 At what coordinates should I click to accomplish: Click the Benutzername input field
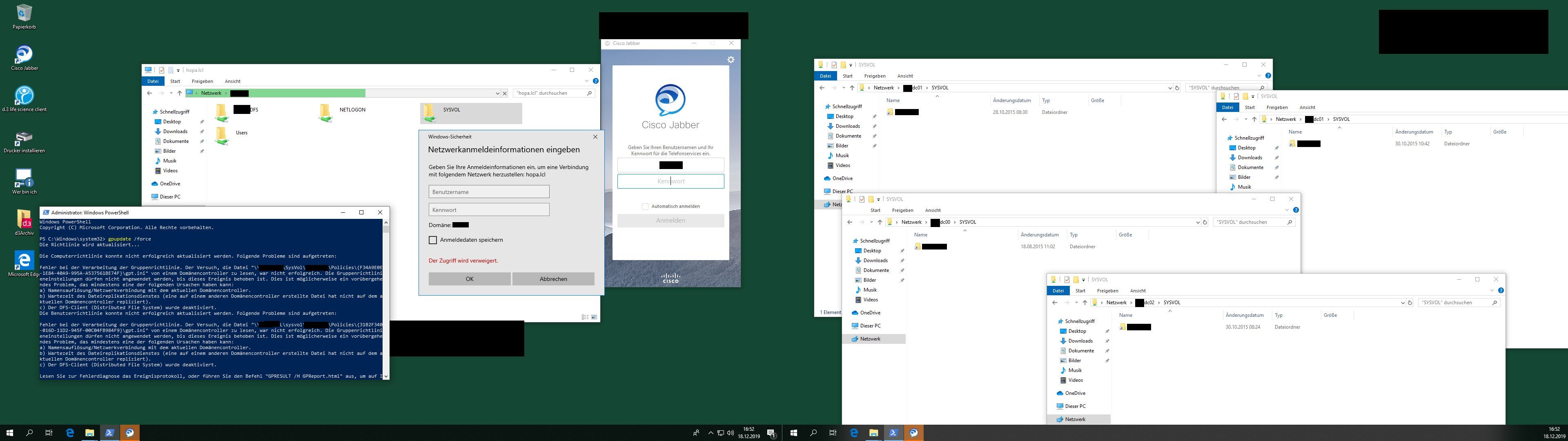(488, 192)
